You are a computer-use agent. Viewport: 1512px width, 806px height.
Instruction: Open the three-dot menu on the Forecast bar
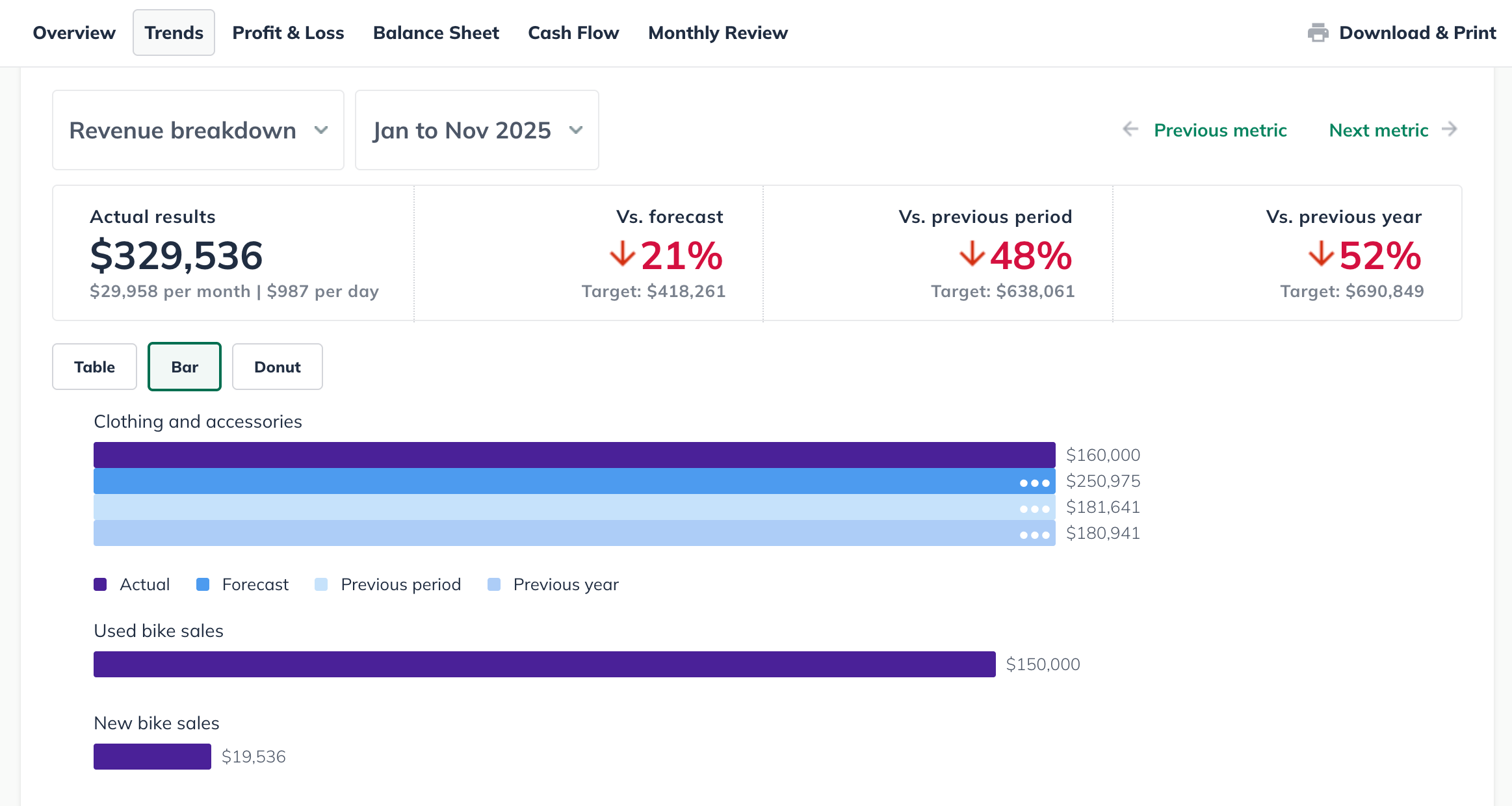click(1034, 482)
